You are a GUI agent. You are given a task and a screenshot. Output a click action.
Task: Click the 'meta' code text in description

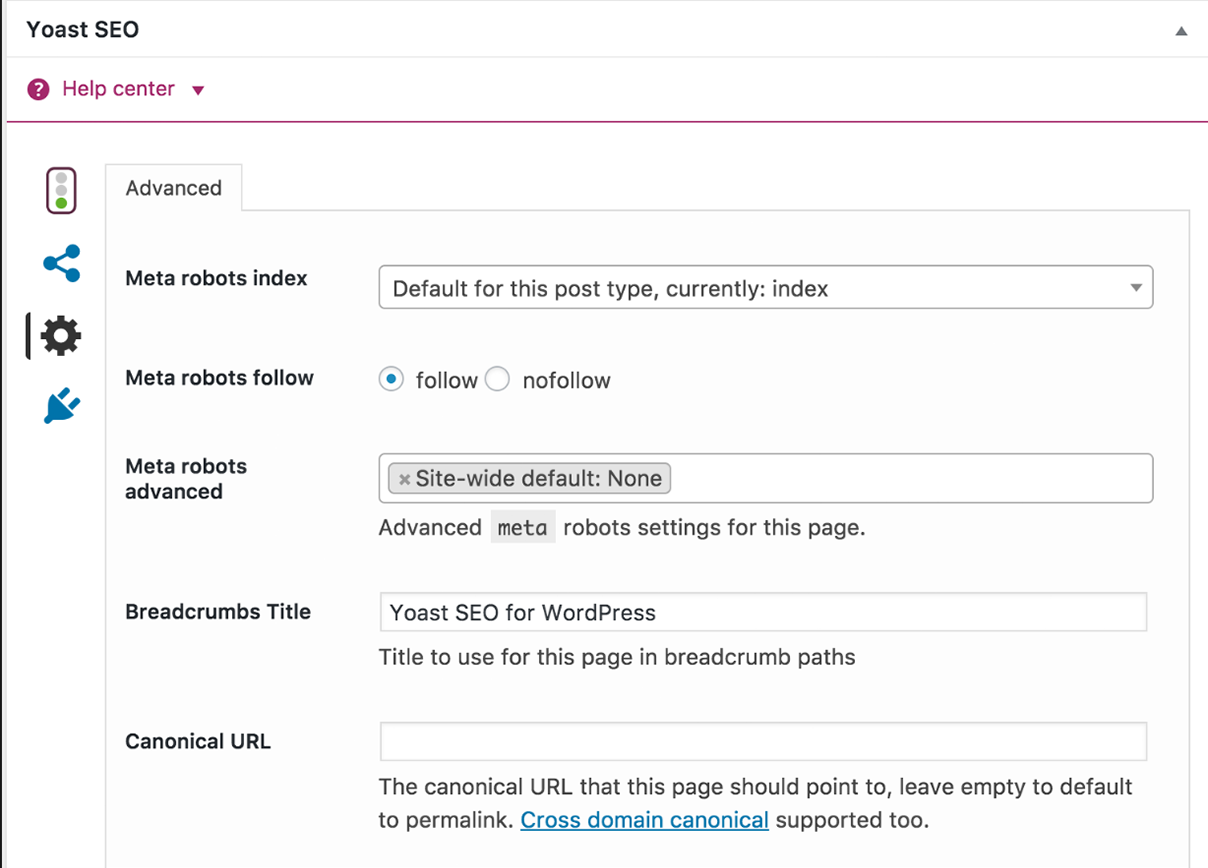pyautogui.click(x=523, y=528)
